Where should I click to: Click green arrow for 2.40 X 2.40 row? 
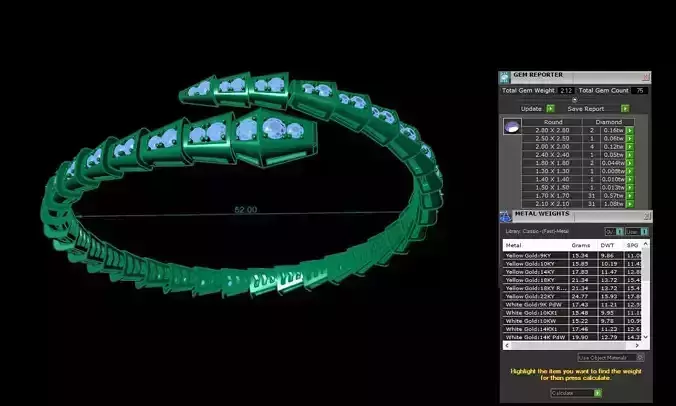pos(630,155)
